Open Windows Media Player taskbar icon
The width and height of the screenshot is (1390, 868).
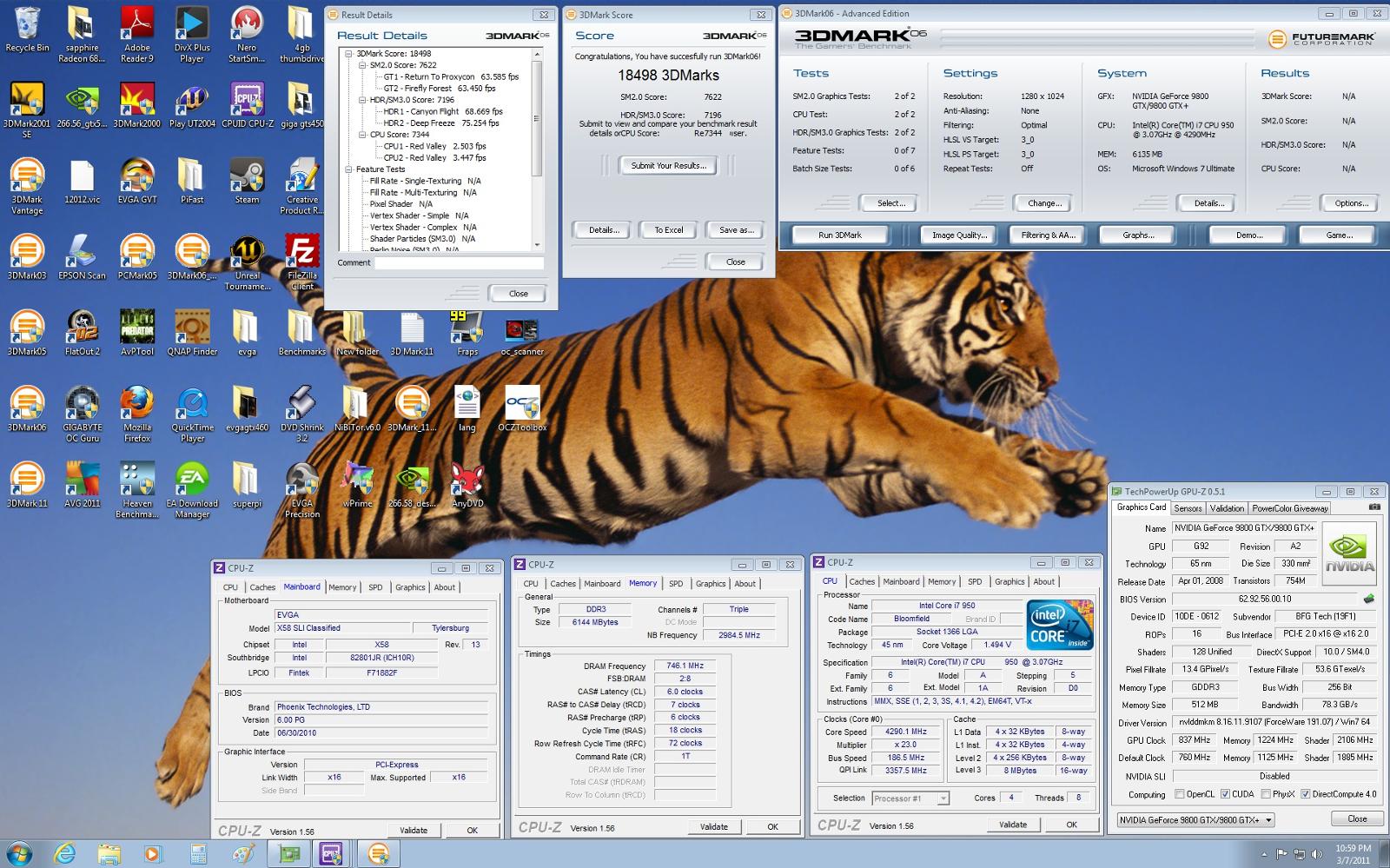pos(151,854)
